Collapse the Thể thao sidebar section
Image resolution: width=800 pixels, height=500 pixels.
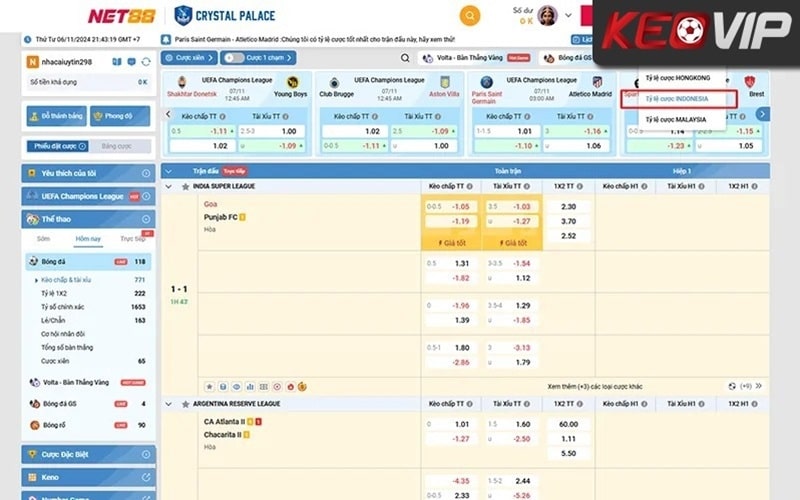pos(88,219)
